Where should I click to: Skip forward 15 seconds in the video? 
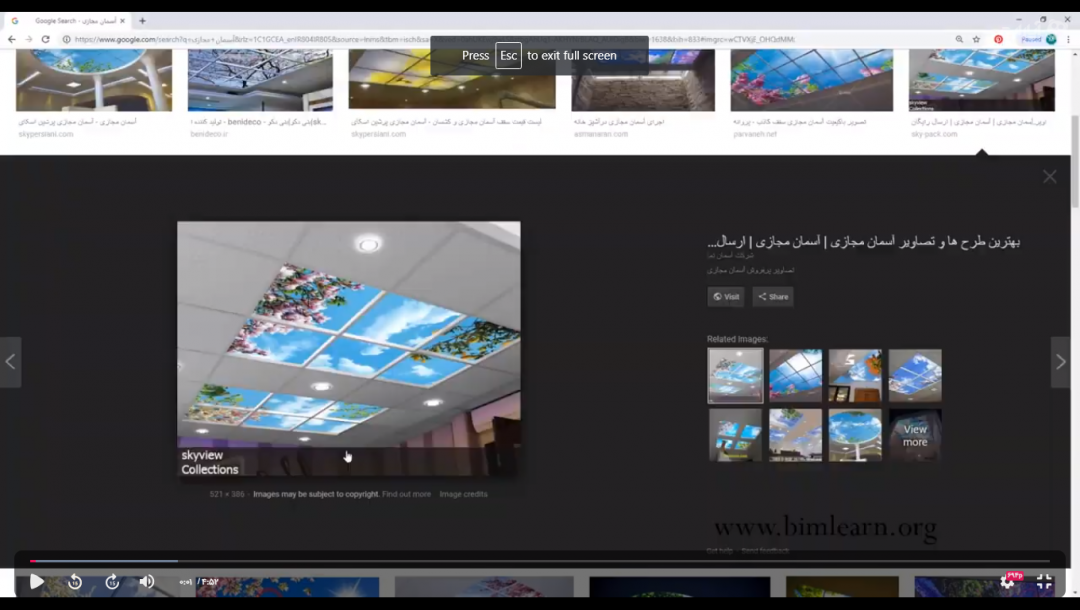pyautogui.click(x=112, y=581)
